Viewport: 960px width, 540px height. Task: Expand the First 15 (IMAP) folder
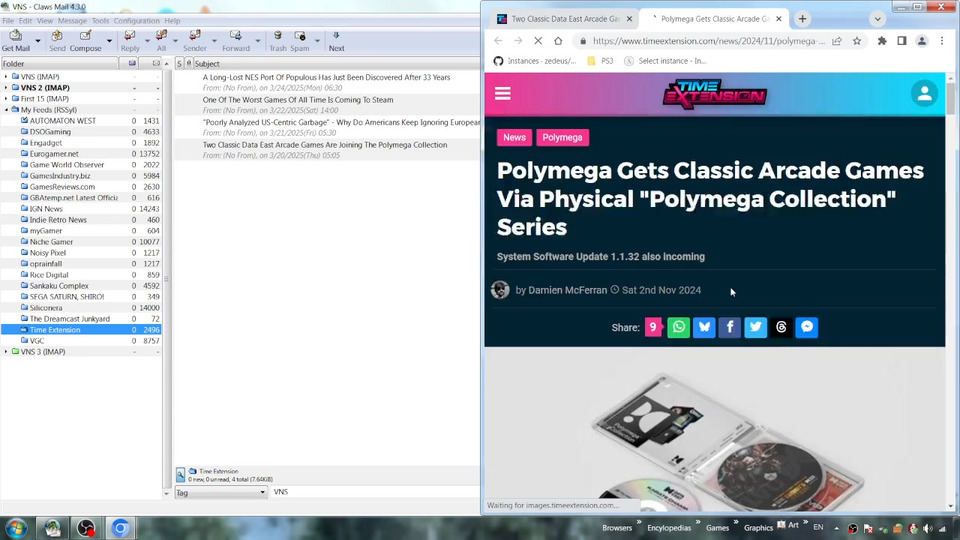tap(7, 99)
